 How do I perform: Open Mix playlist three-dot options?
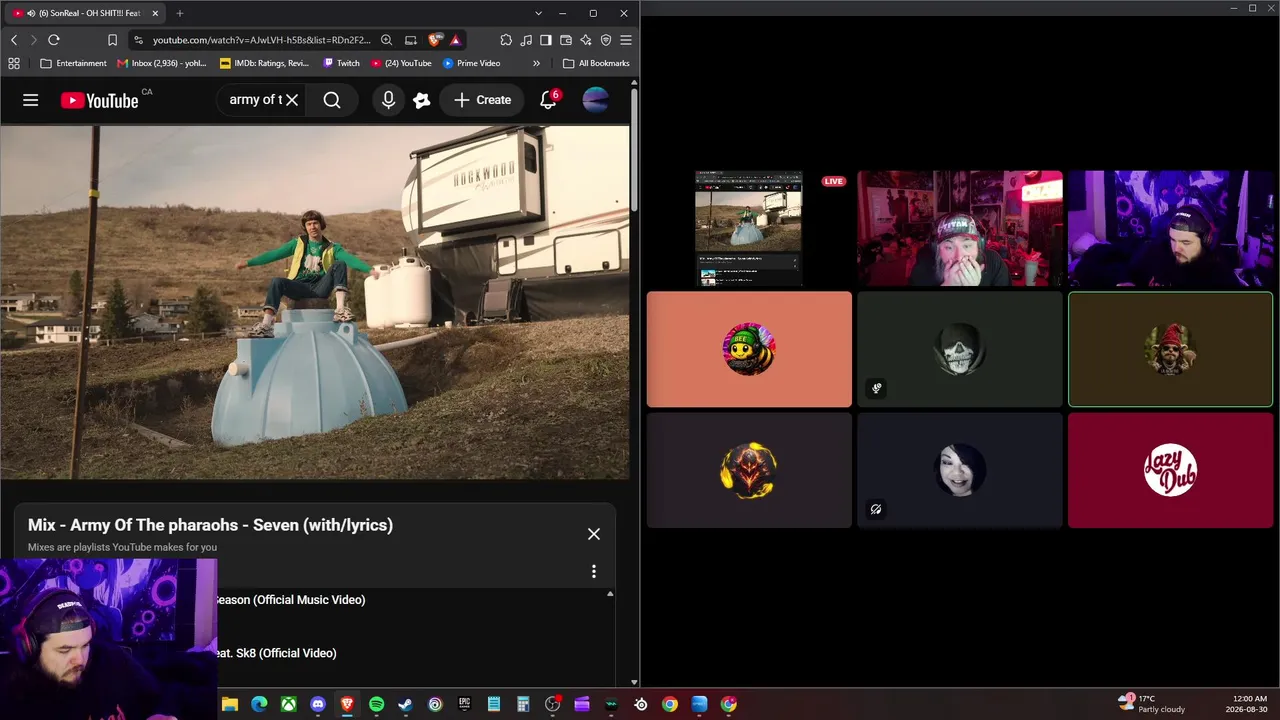click(x=594, y=571)
